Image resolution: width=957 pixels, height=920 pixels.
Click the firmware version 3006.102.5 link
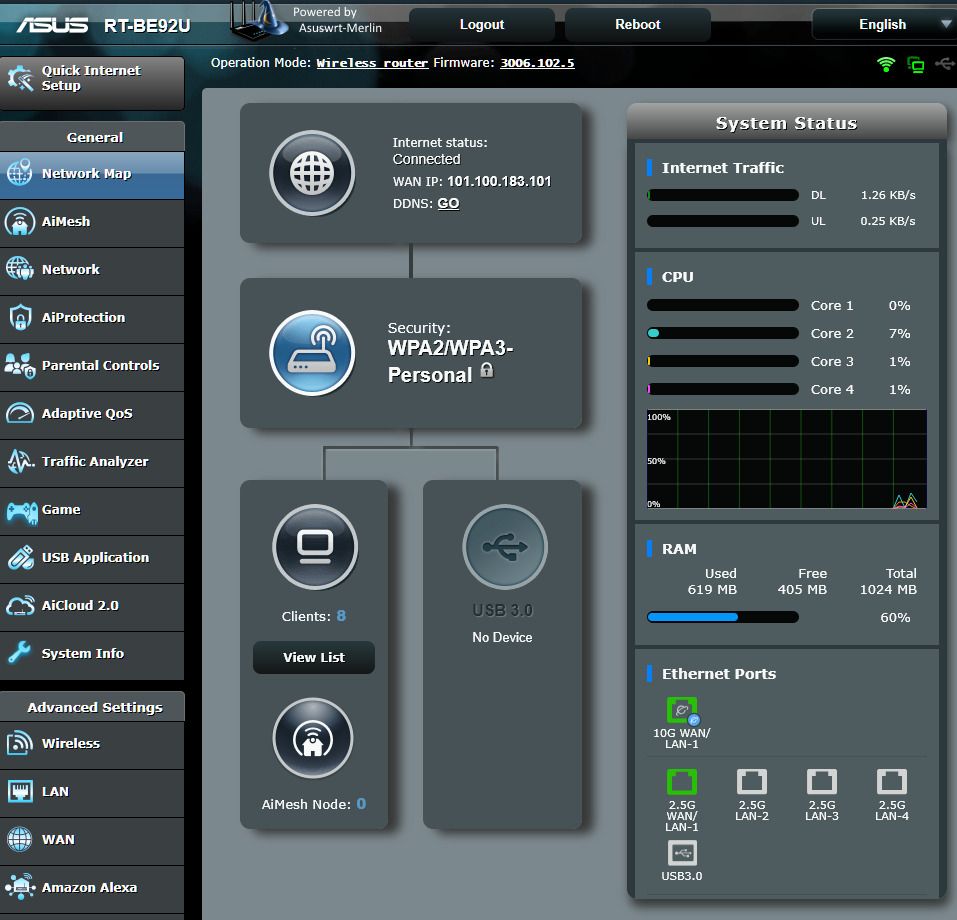tap(537, 63)
